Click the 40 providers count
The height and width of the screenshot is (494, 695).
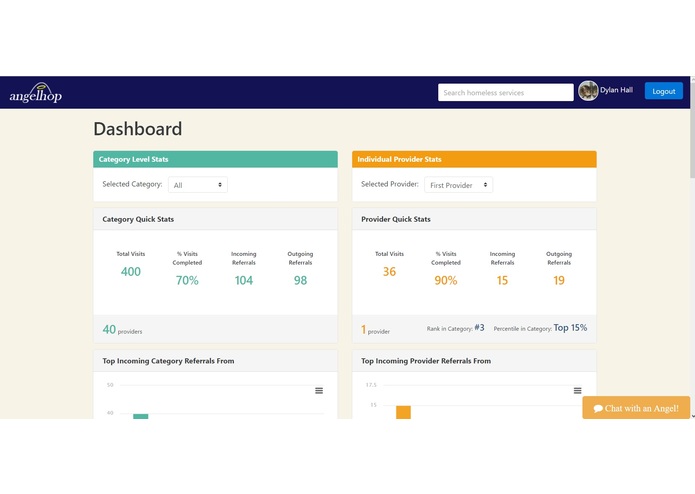point(122,330)
